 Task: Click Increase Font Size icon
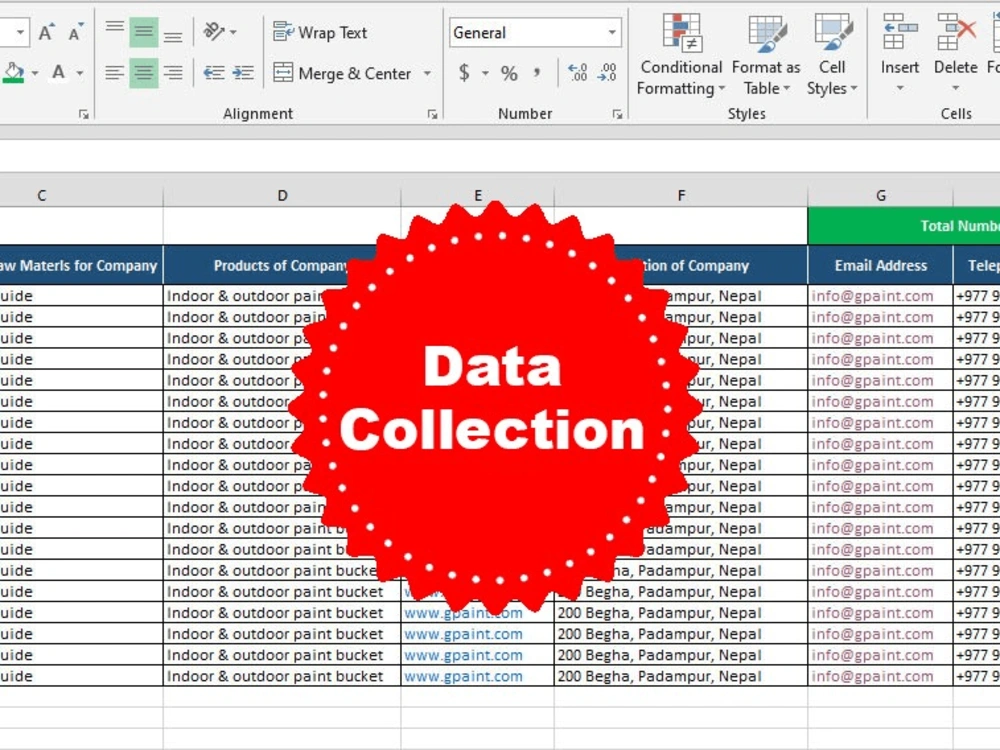click(x=46, y=32)
